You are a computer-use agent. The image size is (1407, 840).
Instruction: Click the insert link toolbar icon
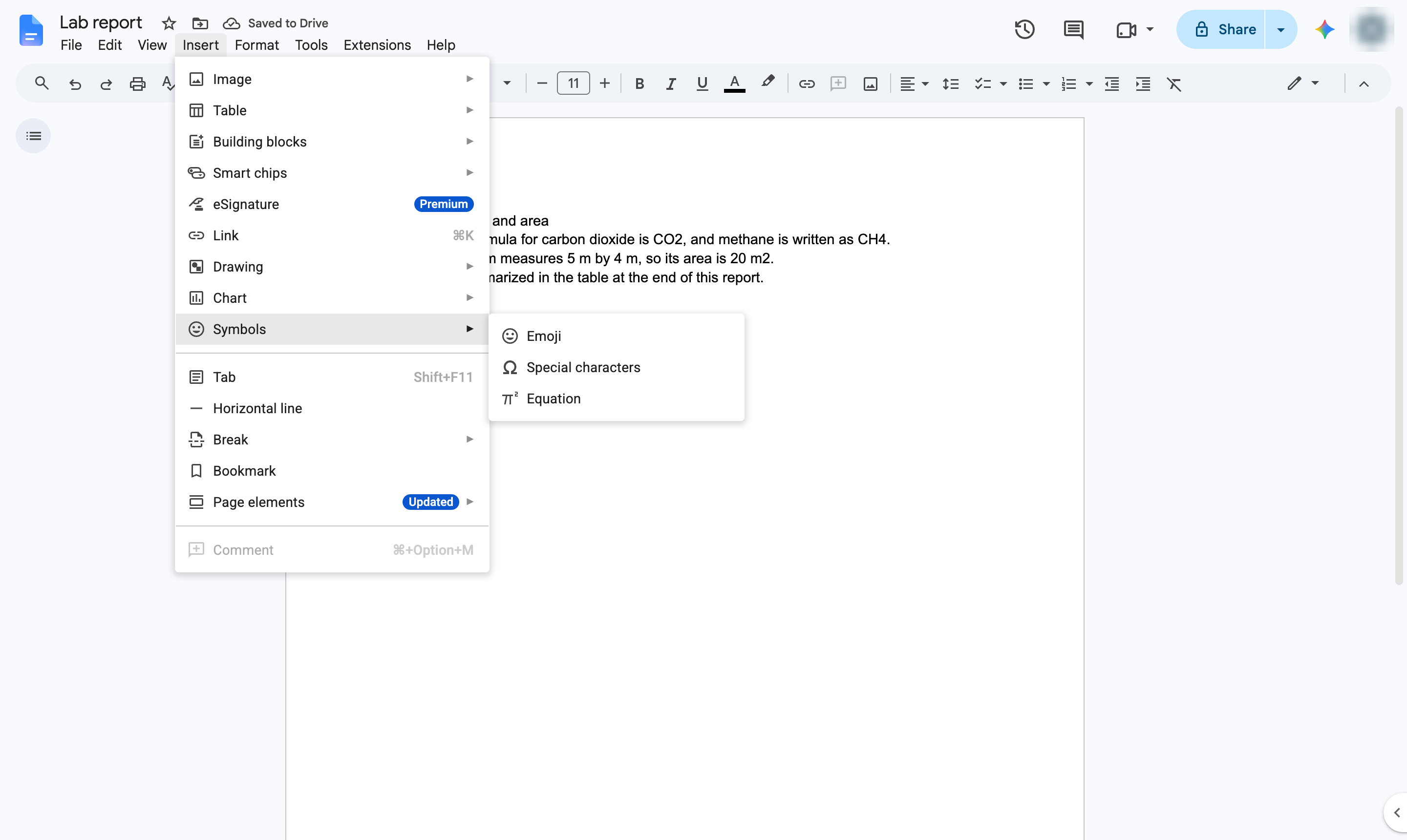806,84
